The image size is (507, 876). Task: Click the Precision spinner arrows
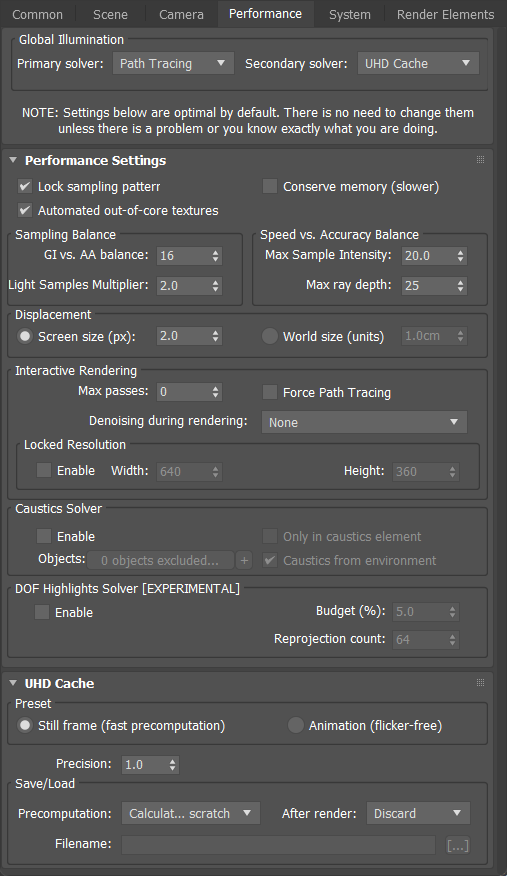(x=173, y=765)
